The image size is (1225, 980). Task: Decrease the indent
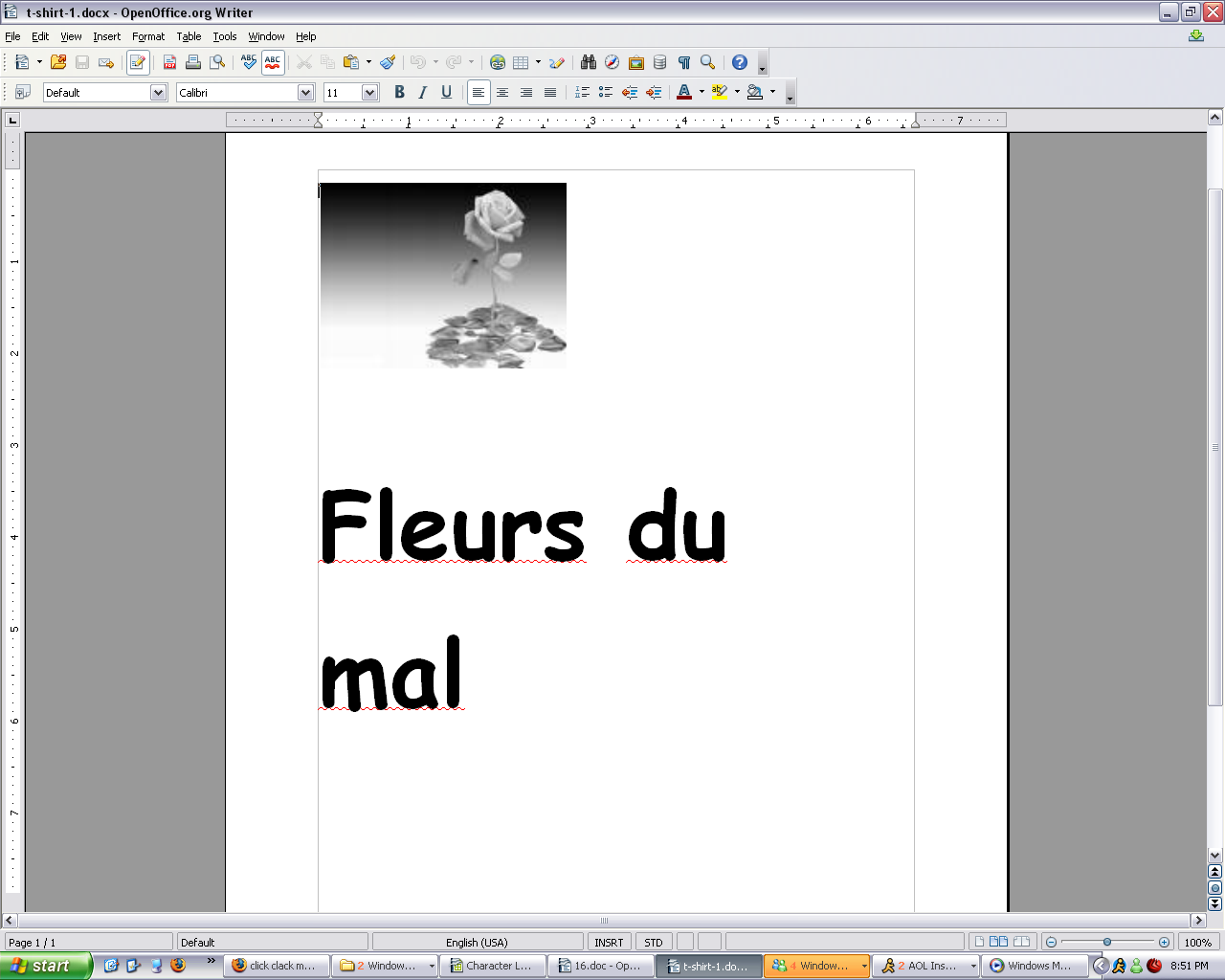pyautogui.click(x=630, y=92)
